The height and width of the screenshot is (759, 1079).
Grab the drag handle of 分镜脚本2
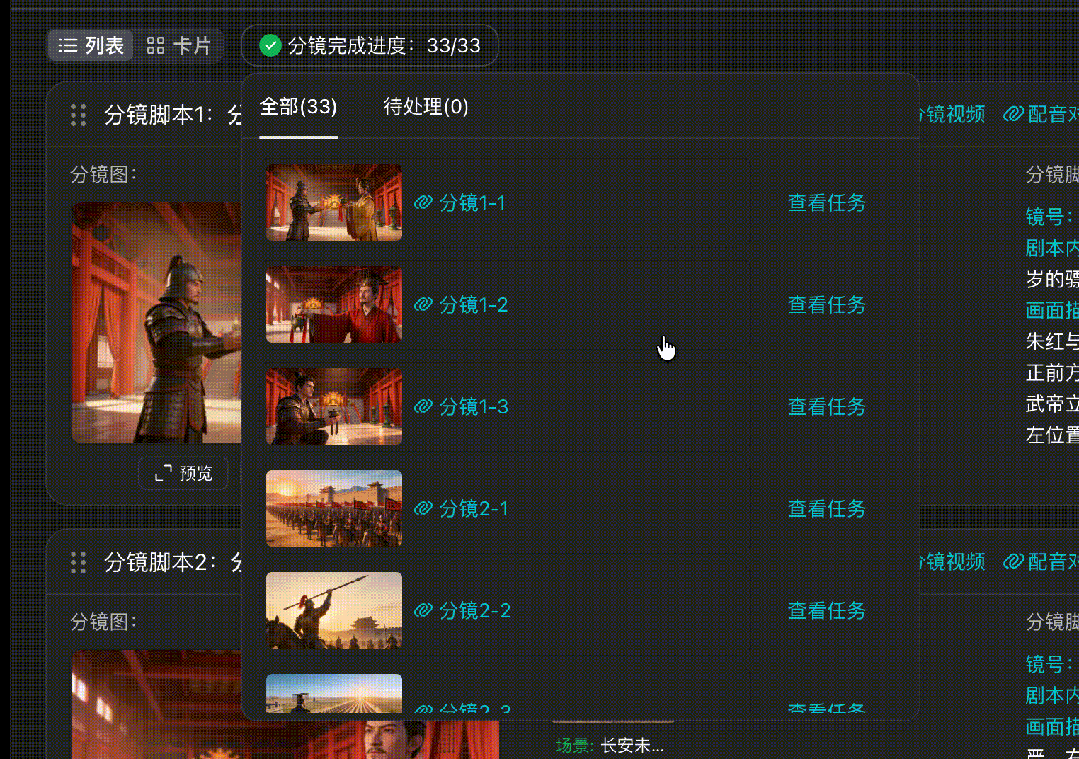[78, 562]
